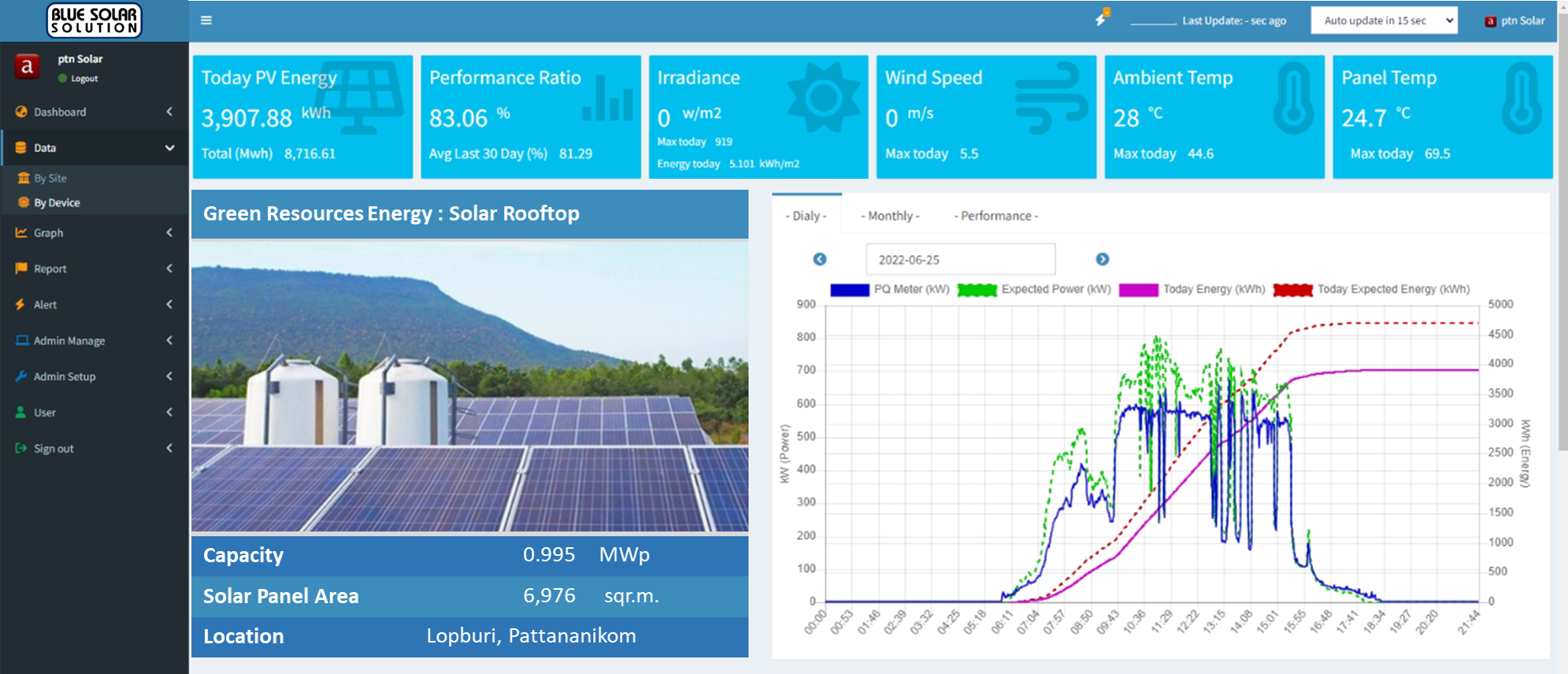The height and width of the screenshot is (674, 1568).
Task: Click the Location Lopburi, Pattananikom text
Action: tap(532, 635)
